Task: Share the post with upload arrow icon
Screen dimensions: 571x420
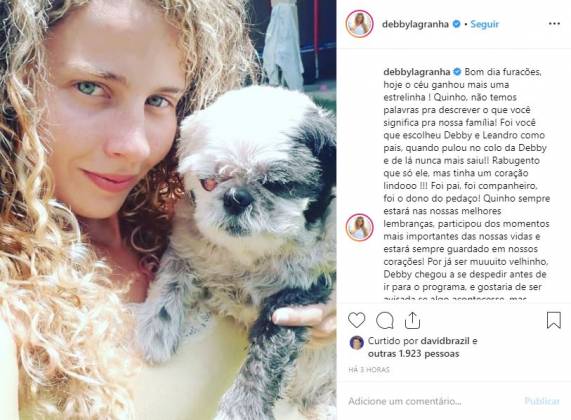Action: (x=413, y=320)
